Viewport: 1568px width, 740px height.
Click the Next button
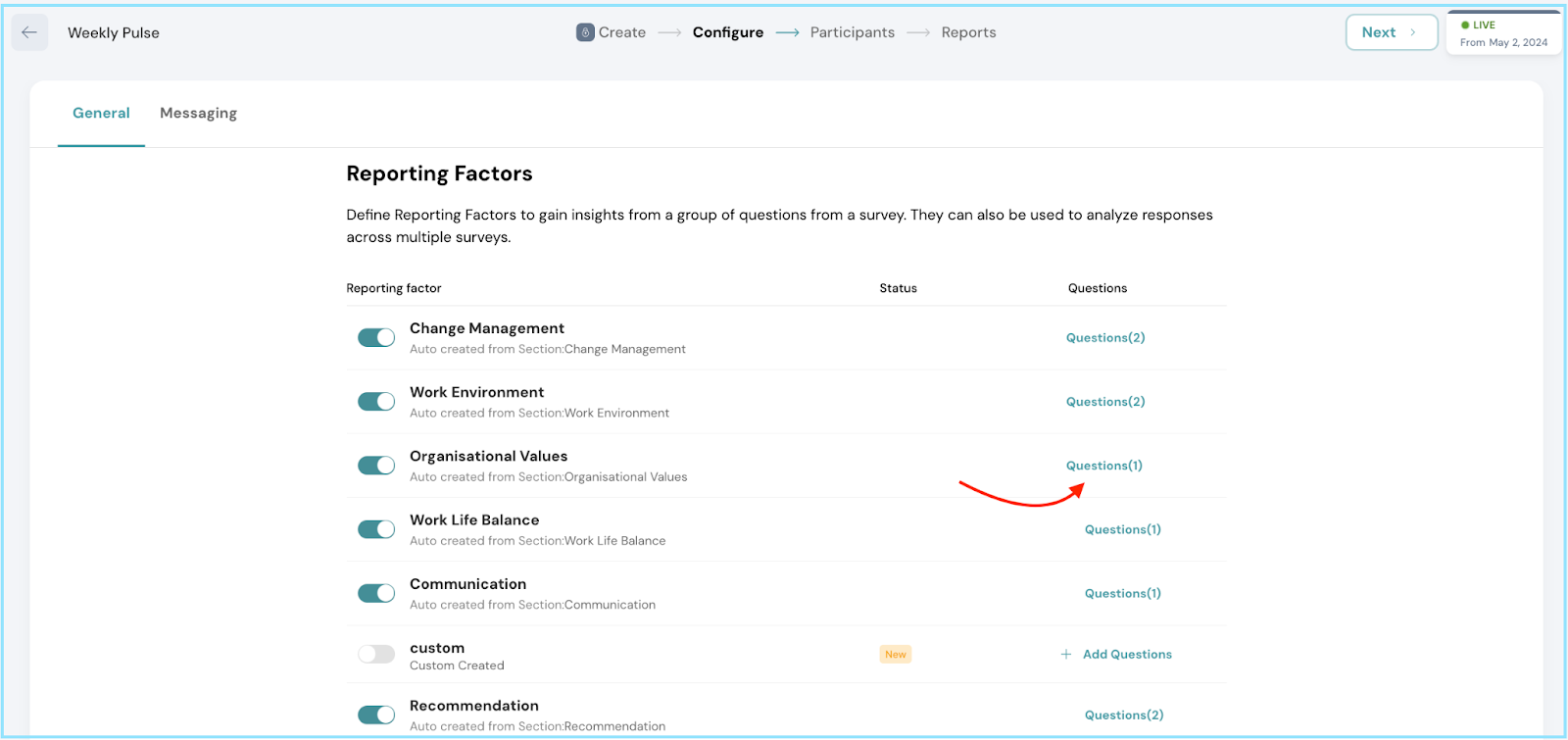pyautogui.click(x=1392, y=32)
